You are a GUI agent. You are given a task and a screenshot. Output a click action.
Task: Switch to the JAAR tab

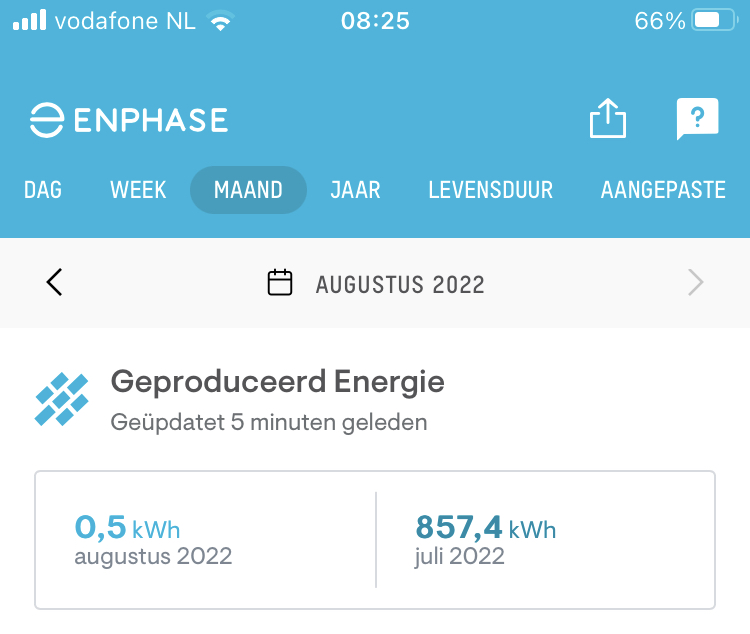click(x=355, y=190)
